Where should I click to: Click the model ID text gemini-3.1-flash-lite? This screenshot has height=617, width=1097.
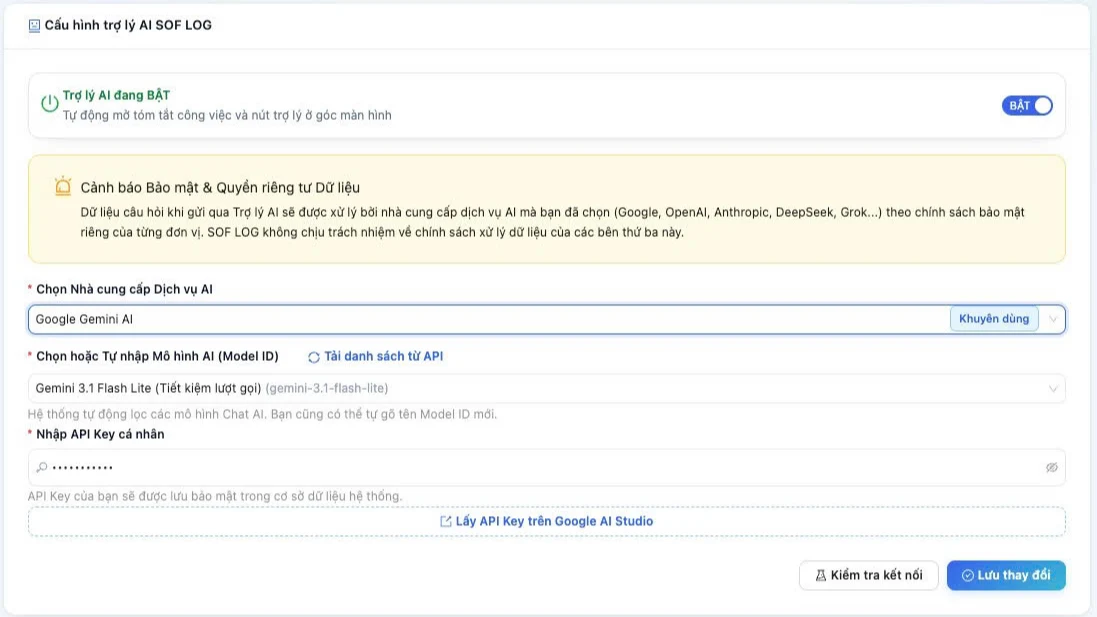[327, 388]
